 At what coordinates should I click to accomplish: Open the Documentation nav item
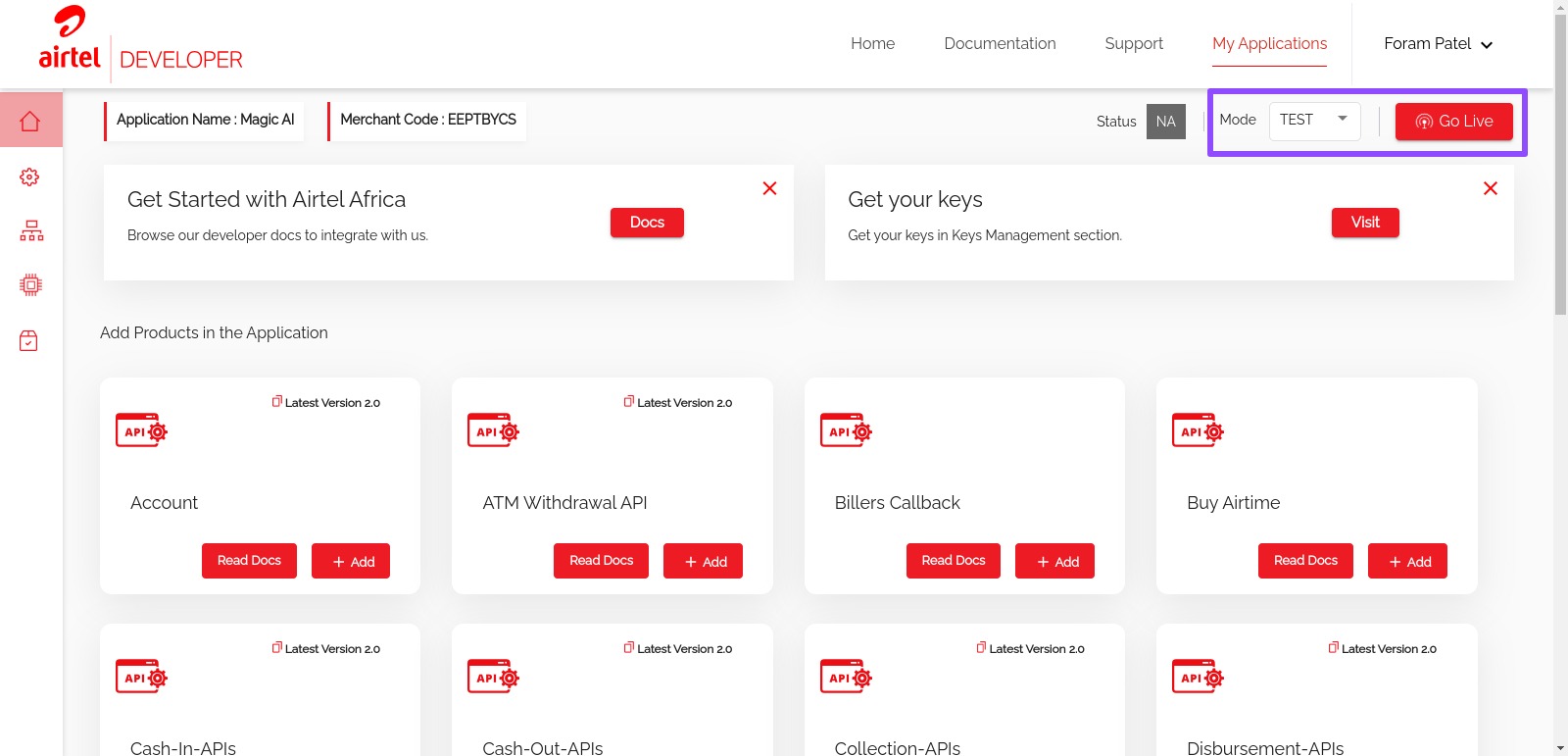1000,44
